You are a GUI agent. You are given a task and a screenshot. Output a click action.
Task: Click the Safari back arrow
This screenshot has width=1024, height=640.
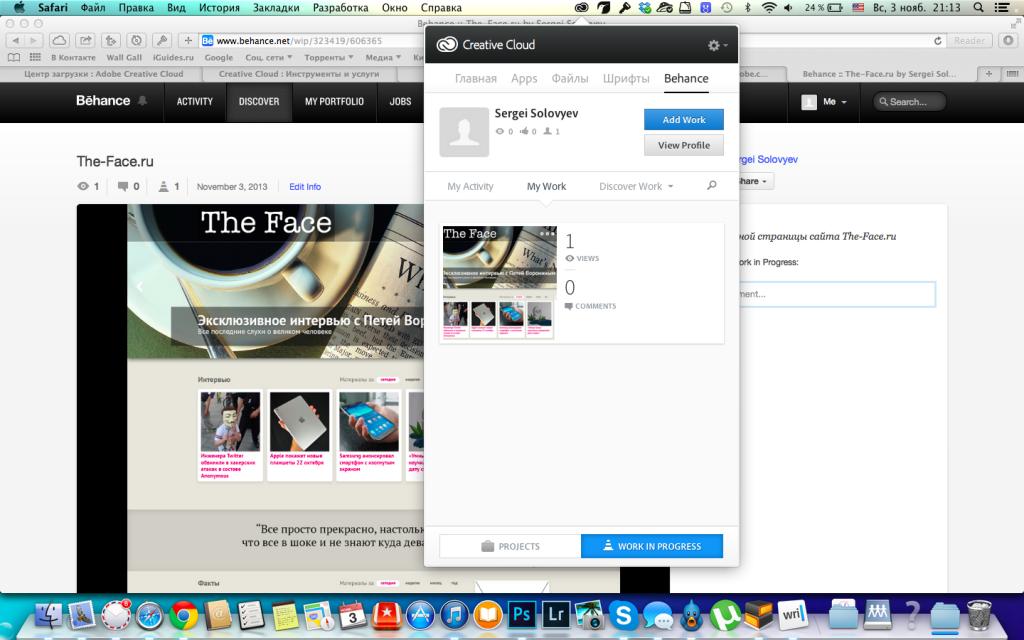pos(16,40)
